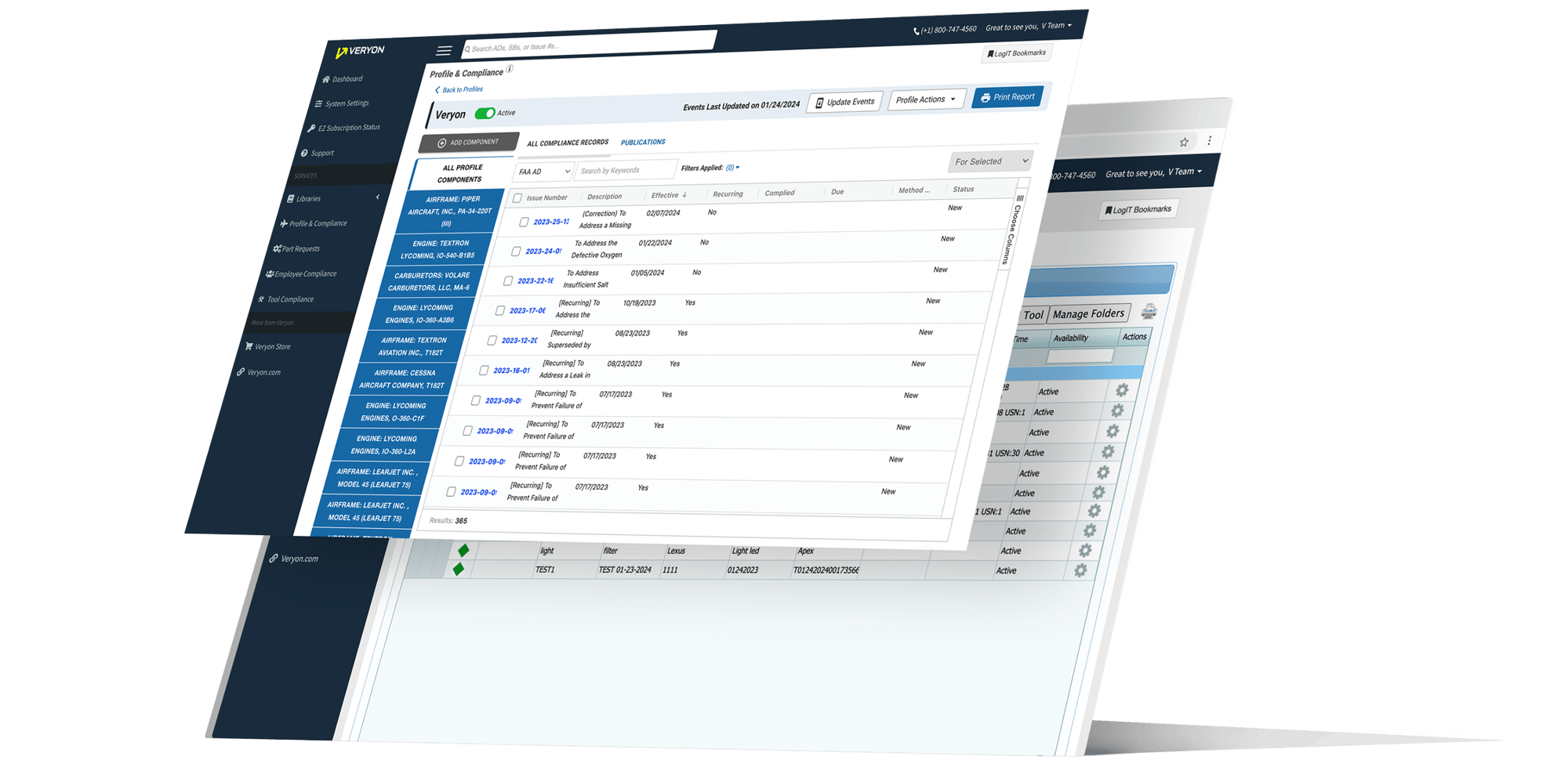This screenshot has width=1568, height=771.
Task: Check the box for issue 2023-25-13
Action: click(524, 223)
